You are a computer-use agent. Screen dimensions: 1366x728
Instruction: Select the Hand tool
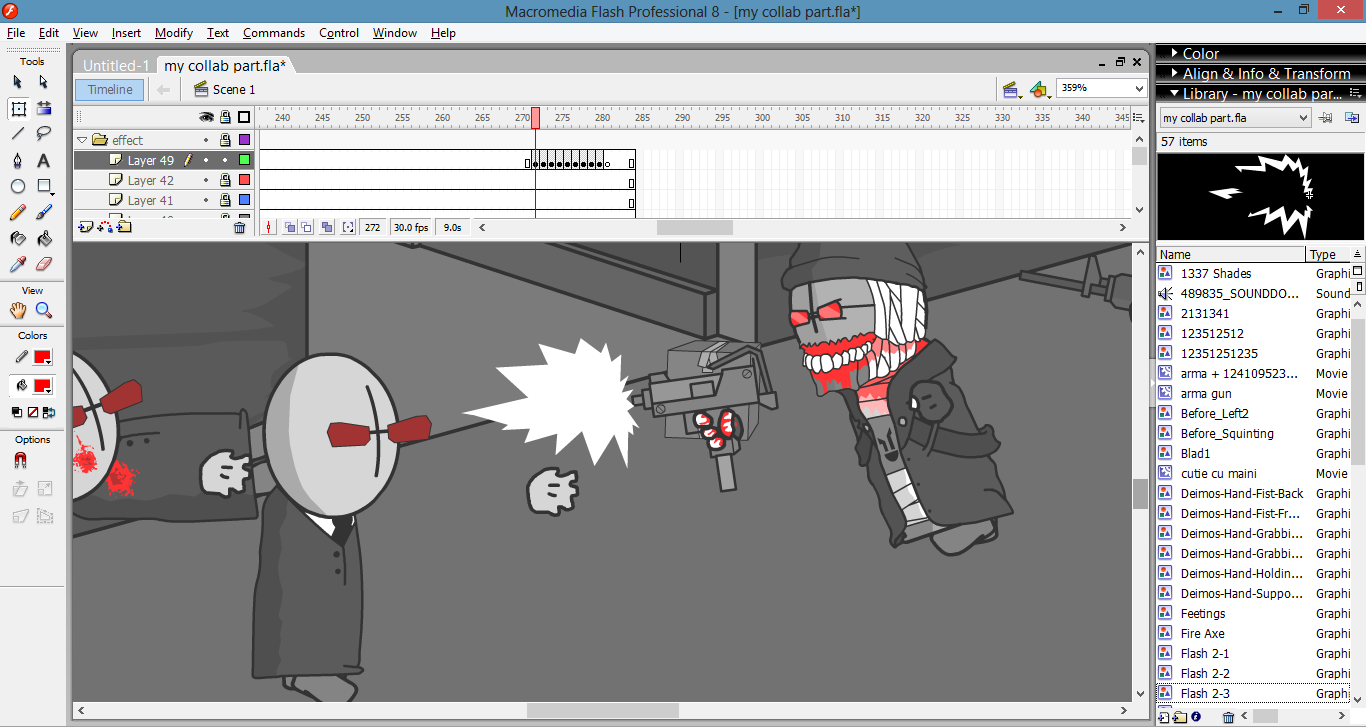coord(18,310)
